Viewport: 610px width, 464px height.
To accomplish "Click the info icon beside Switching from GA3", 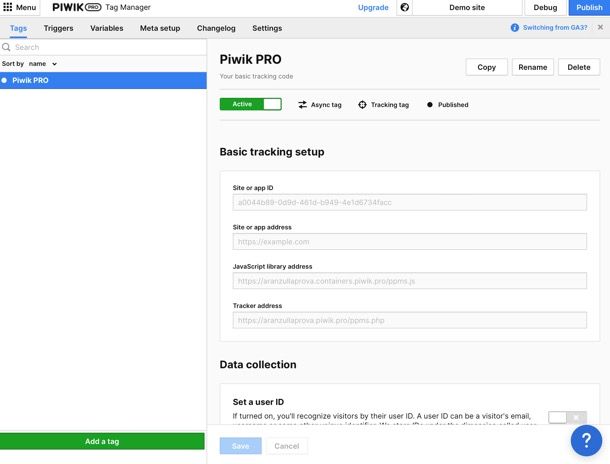I will click(514, 28).
